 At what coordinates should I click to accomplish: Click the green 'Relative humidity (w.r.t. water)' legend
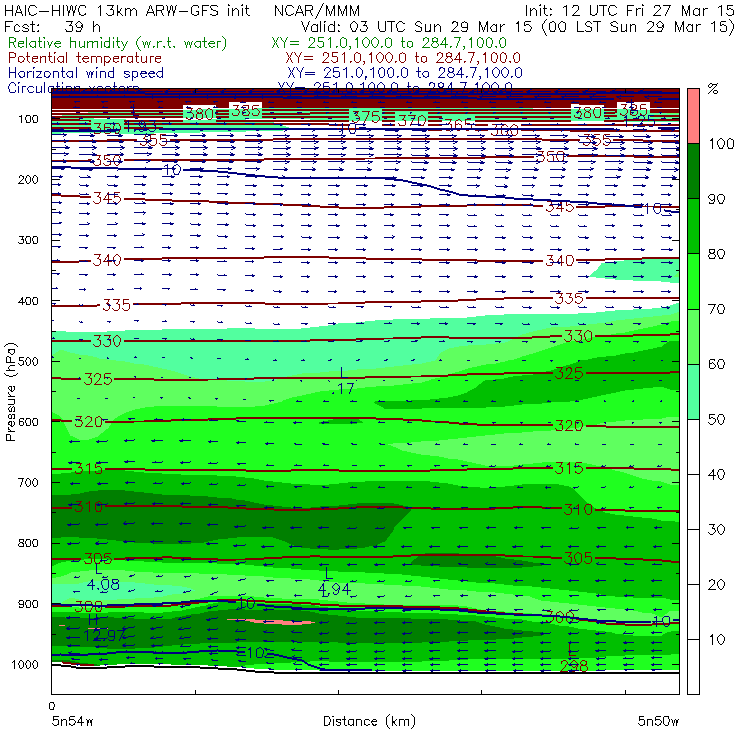coord(118,43)
